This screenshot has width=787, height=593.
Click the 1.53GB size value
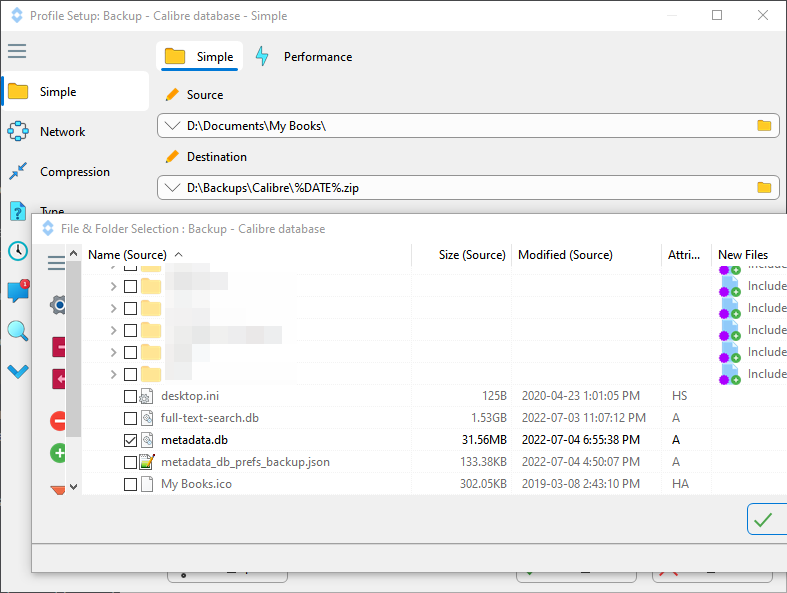tap(488, 418)
